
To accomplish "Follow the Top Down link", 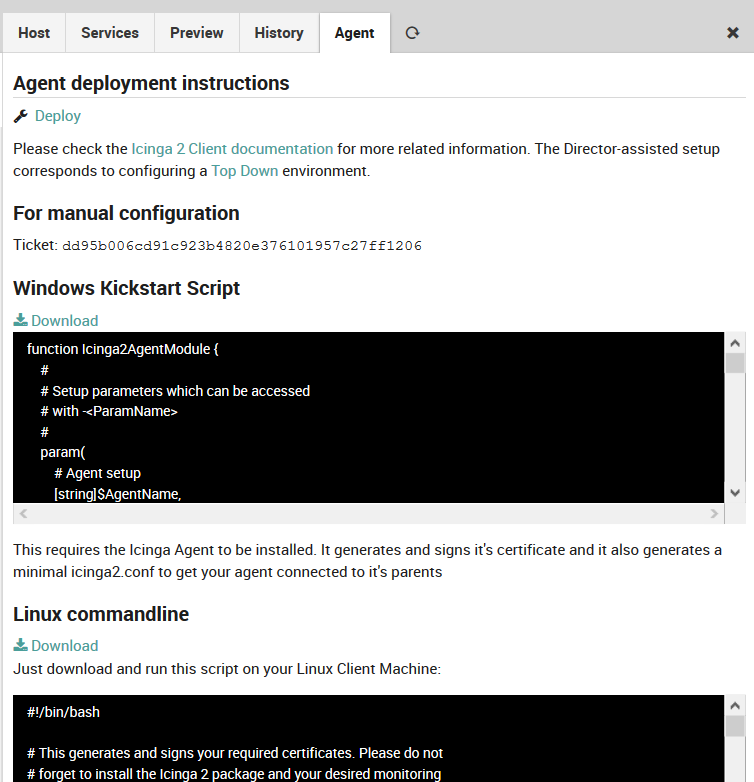I will pos(244,171).
